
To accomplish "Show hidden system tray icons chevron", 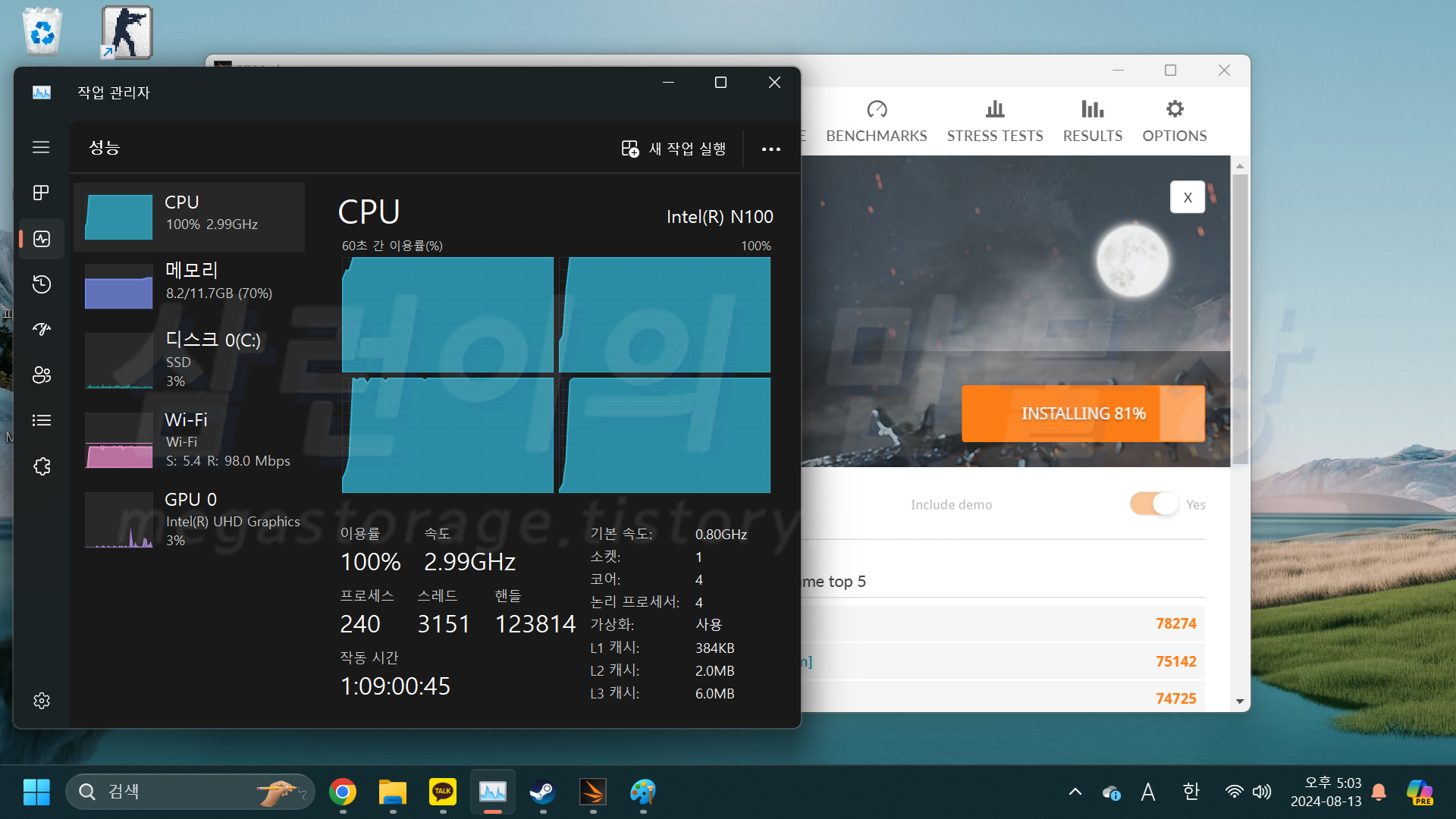I will (x=1075, y=792).
